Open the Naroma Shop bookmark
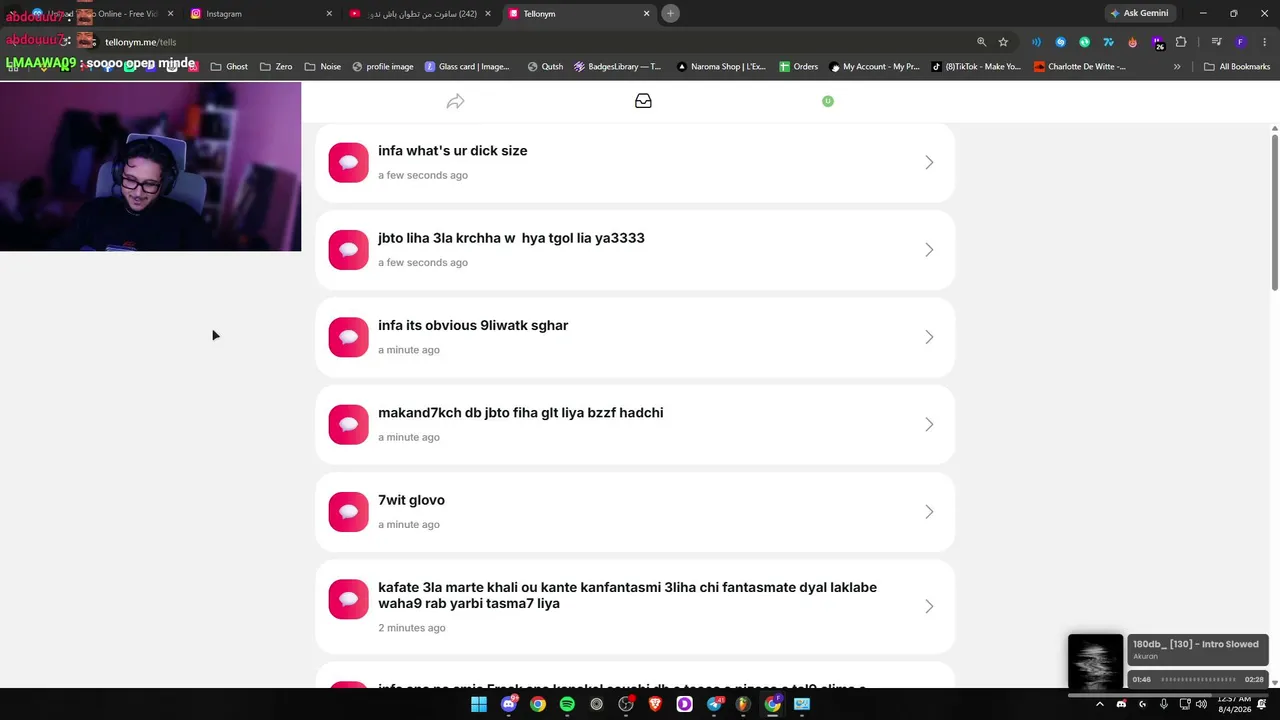Screen dimensions: 1280x720 (721, 67)
